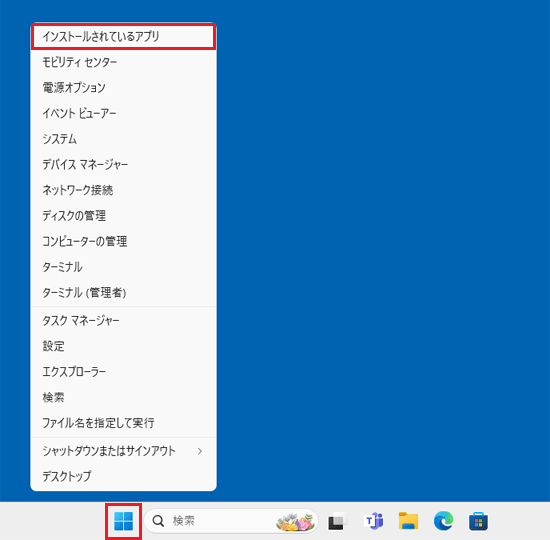Open Microsoft Teams from the taskbar
Image resolution: width=550 pixels, height=540 pixels.
pos(374,521)
